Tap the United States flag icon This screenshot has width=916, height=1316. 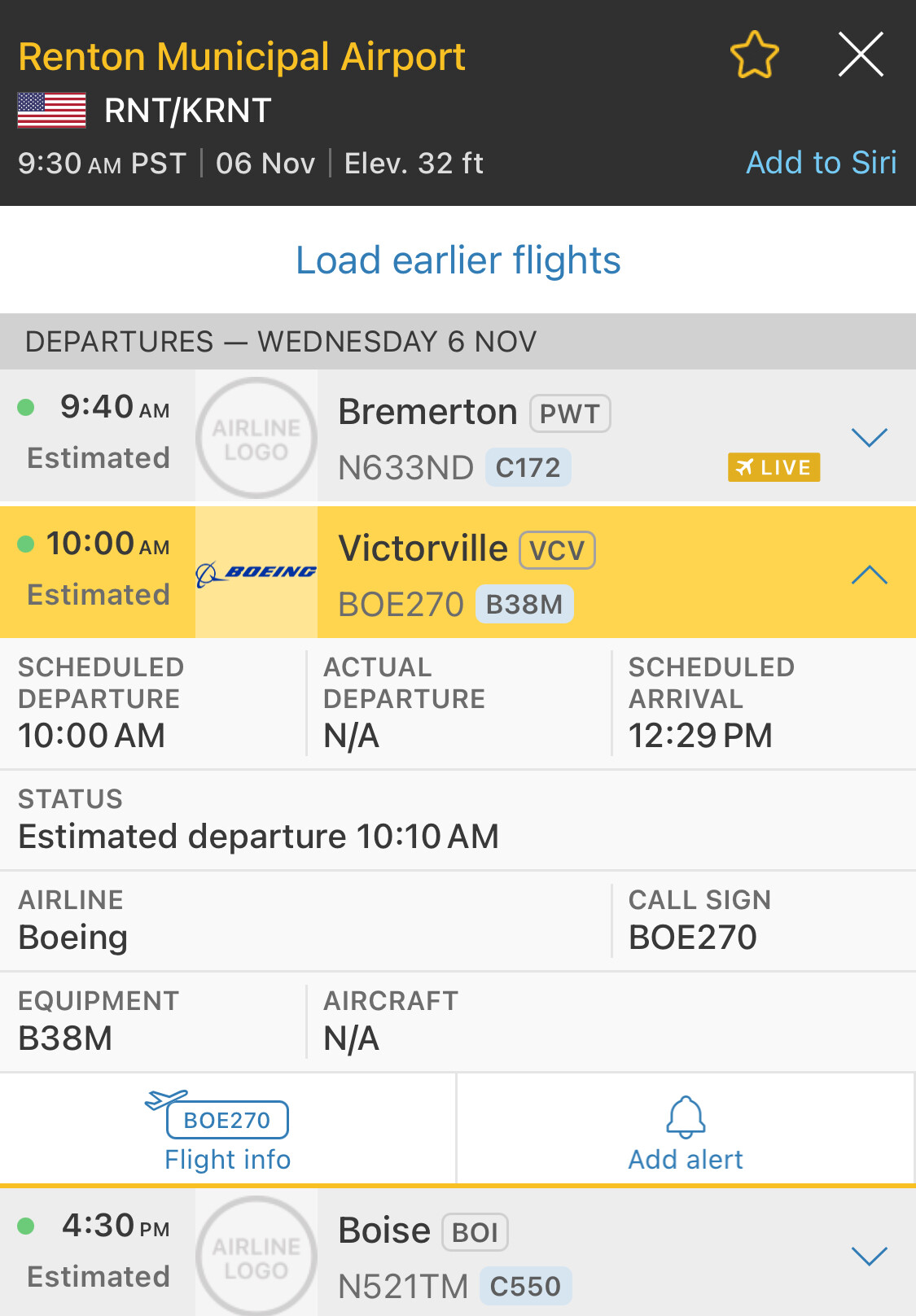tap(52, 110)
